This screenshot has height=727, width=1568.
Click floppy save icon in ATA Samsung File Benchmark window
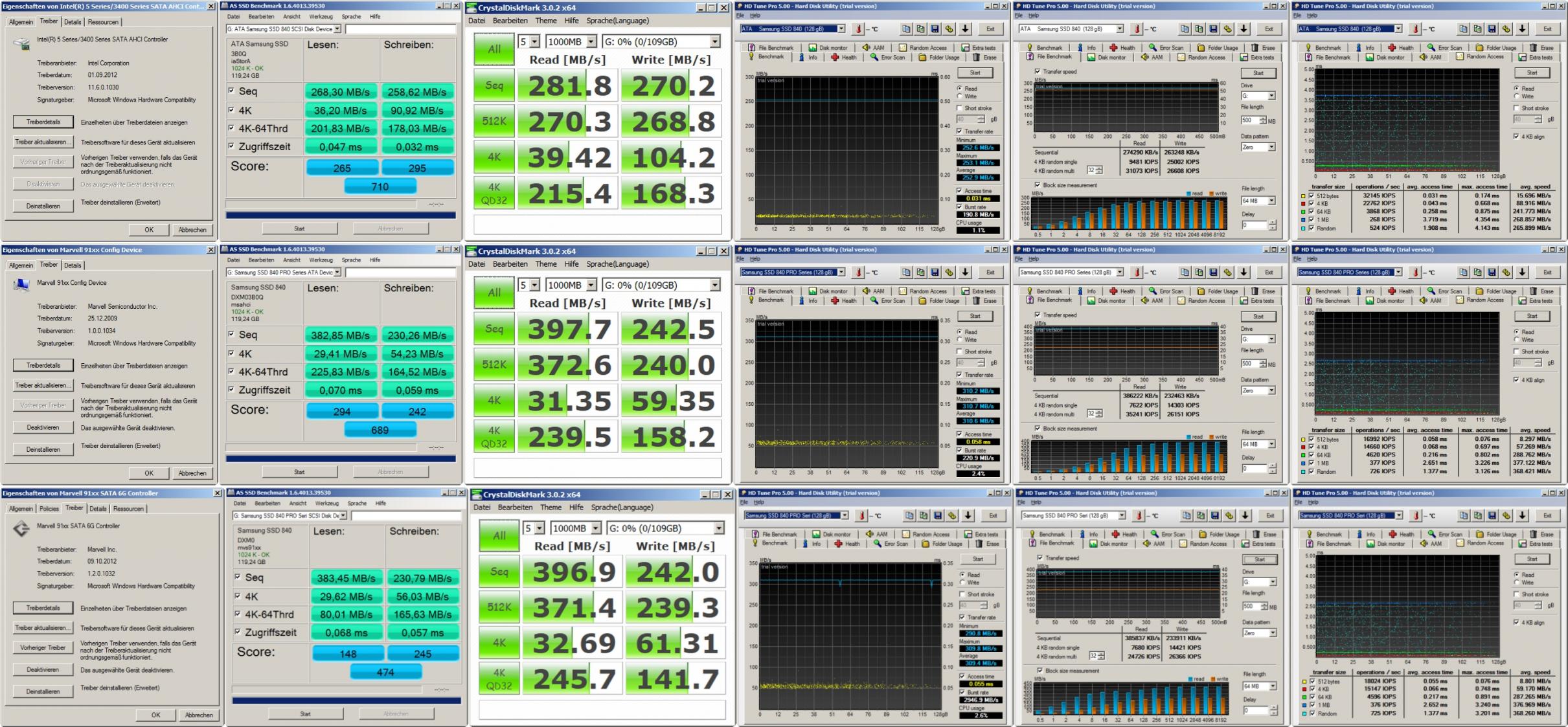coord(1213,29)
